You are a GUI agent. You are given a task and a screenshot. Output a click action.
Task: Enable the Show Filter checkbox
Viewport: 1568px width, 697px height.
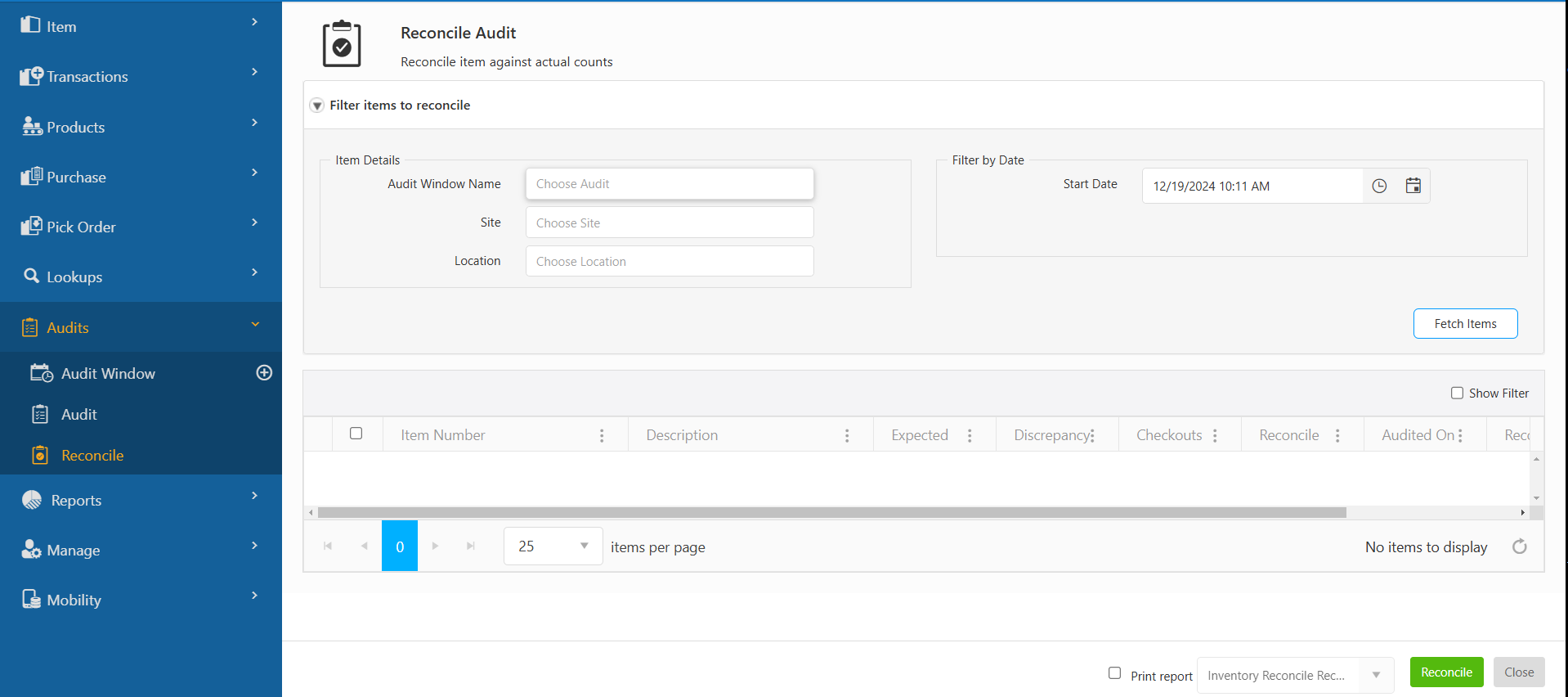point(1457,393)
